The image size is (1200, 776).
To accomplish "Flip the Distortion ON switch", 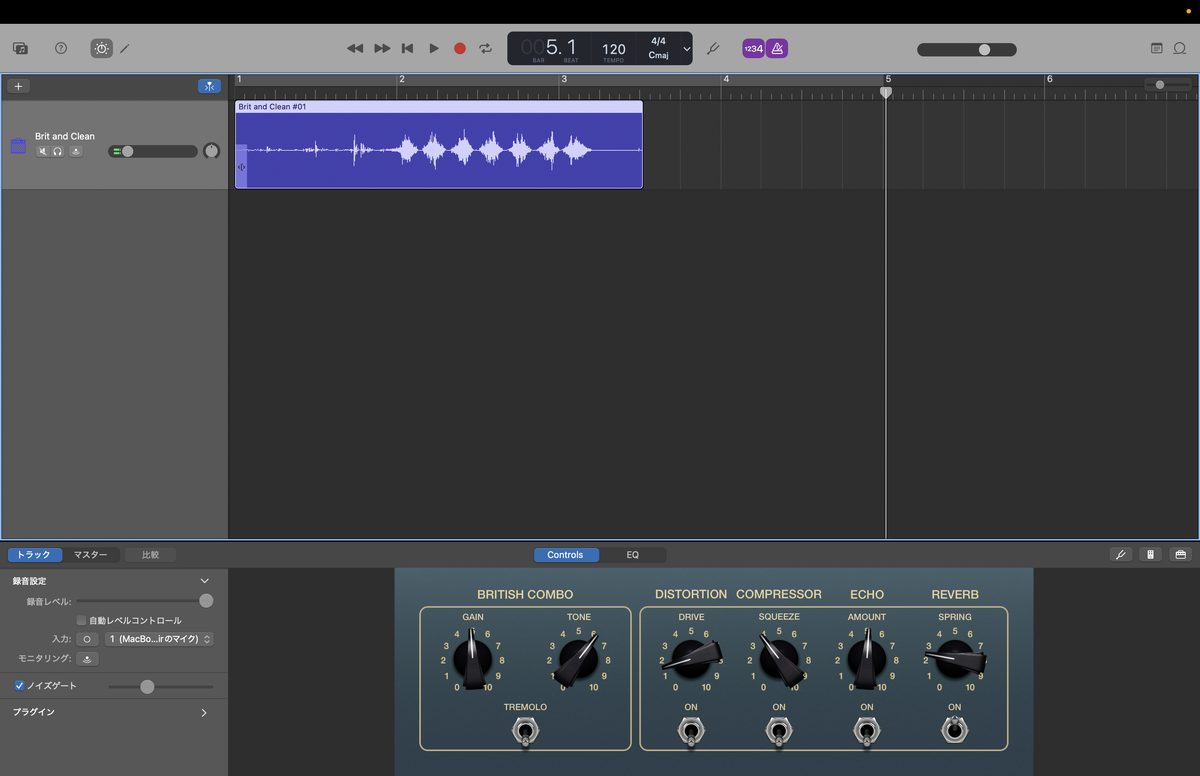I will pyautogui.click(x=691, y=732).
